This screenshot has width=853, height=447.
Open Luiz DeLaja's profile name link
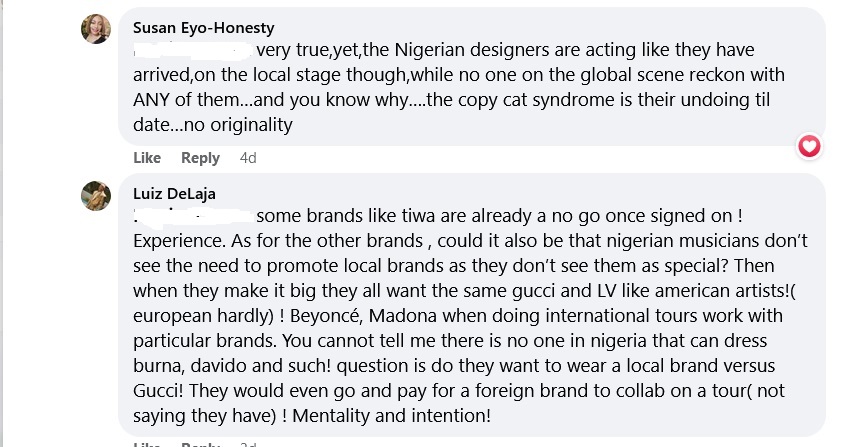tap(174, 193)
